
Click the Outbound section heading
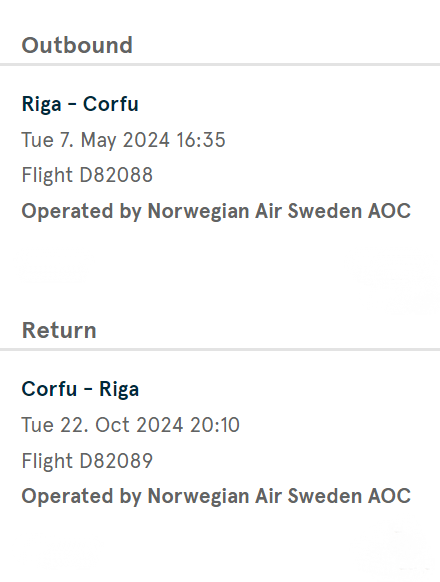click(x=77, y=45)
